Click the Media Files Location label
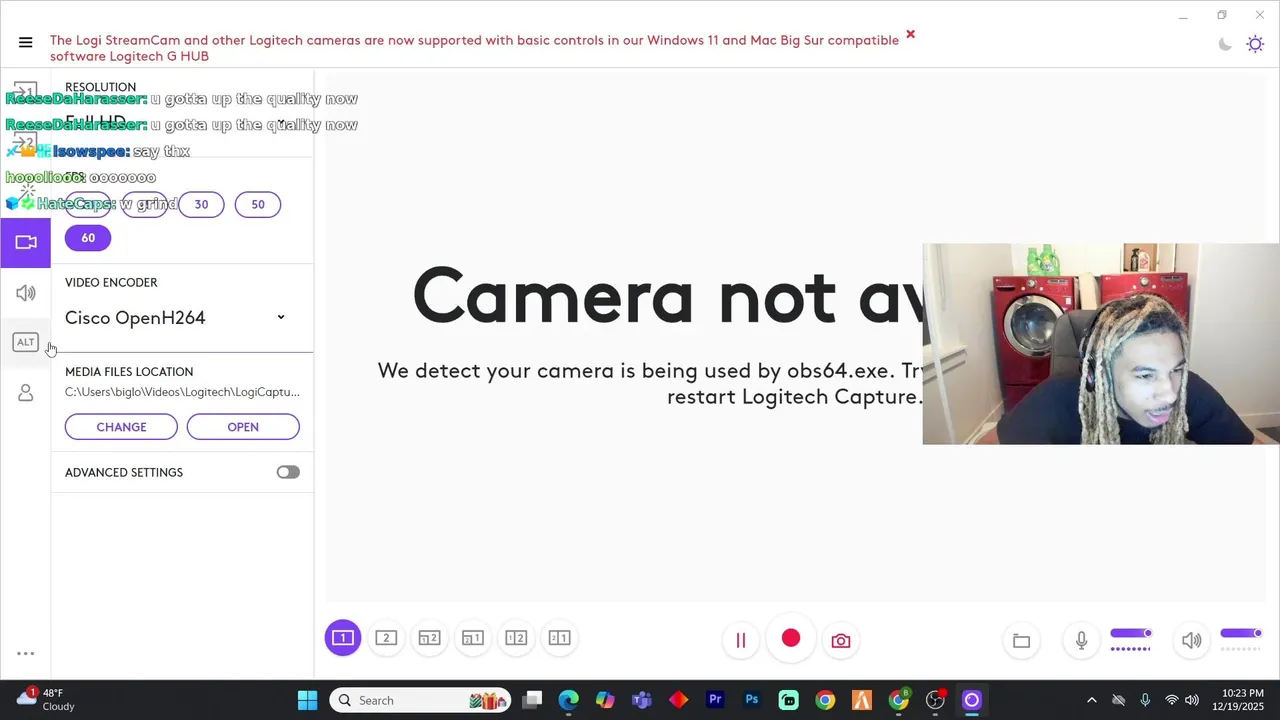The width and height of the screenshot is (1280, 720). 129,371
